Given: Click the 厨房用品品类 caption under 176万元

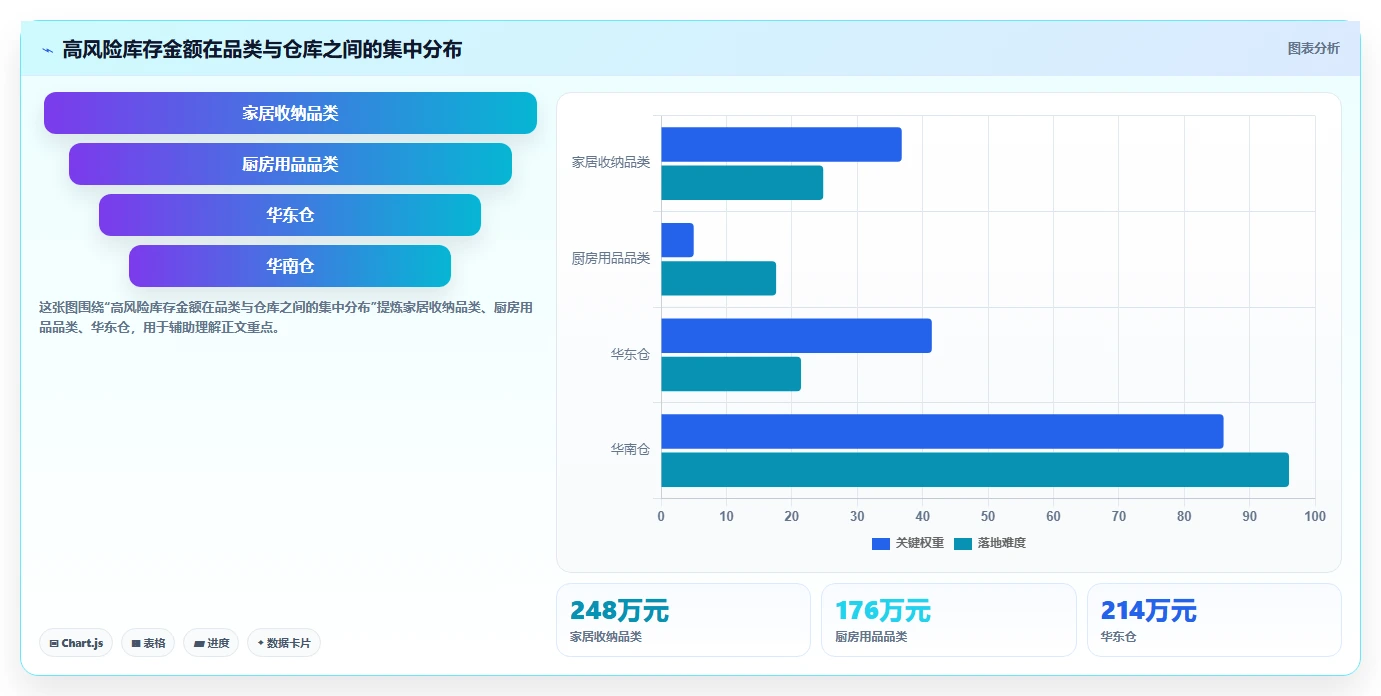Looking at the screenshot, I should [871, 637].
